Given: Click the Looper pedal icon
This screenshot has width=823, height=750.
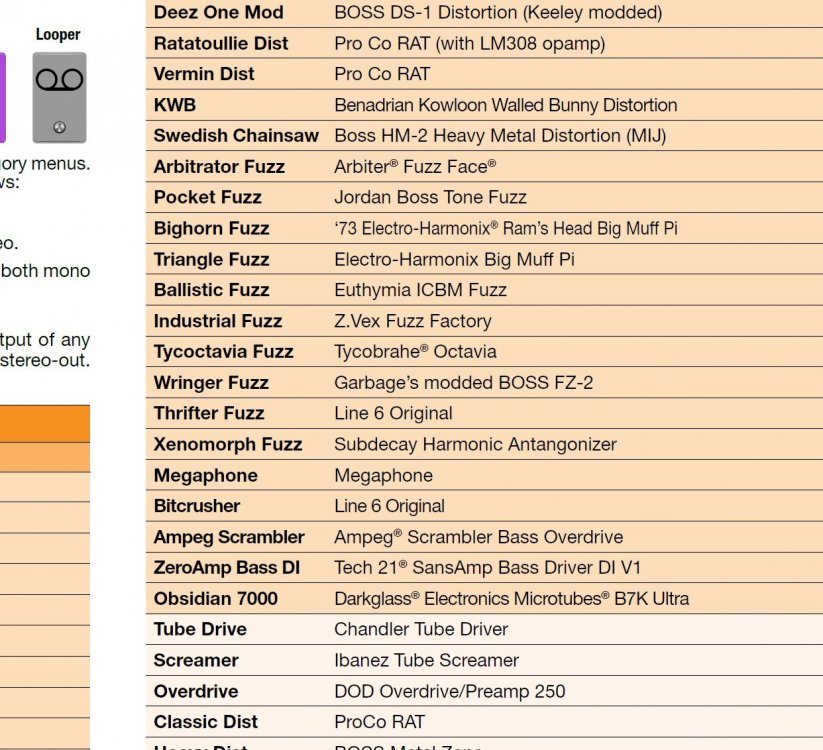Looking at the screenshot, I should click(59, 97).
